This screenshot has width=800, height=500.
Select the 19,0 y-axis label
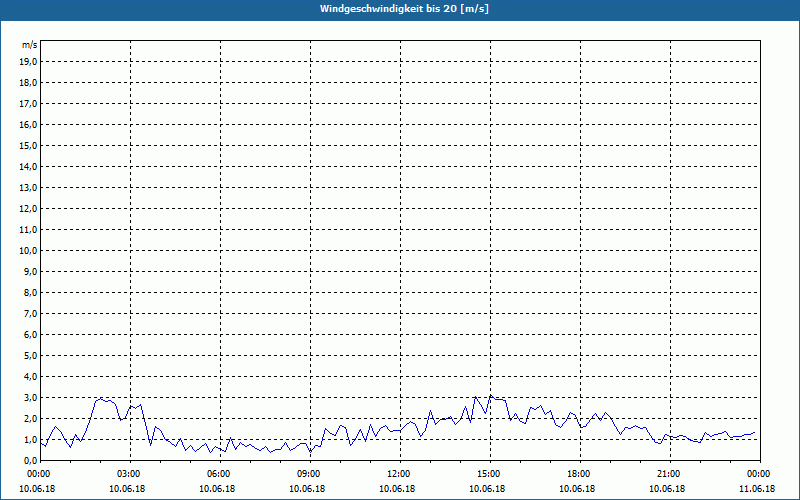[29, 61]
